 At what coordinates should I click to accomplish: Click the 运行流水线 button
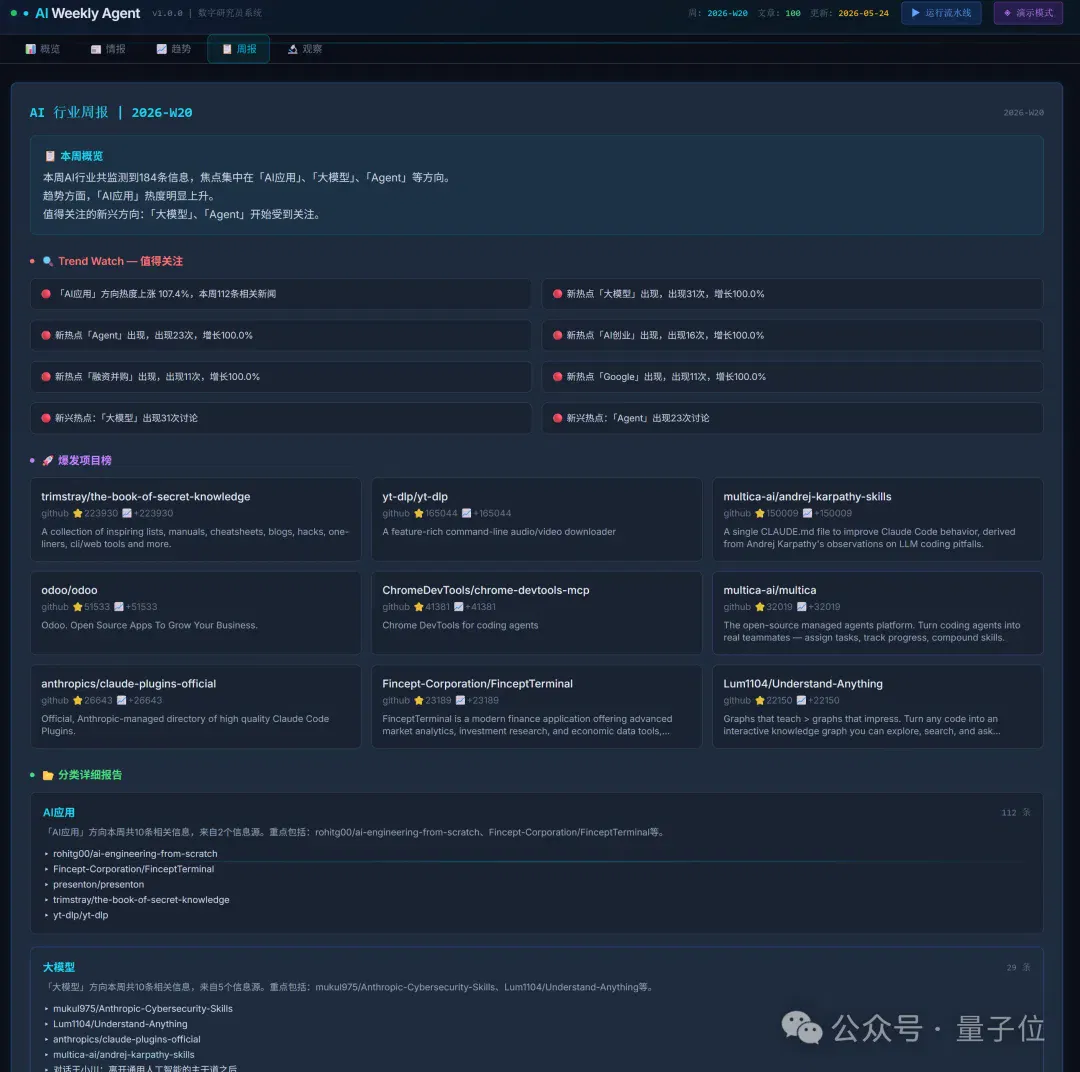[x=941, y=13]
